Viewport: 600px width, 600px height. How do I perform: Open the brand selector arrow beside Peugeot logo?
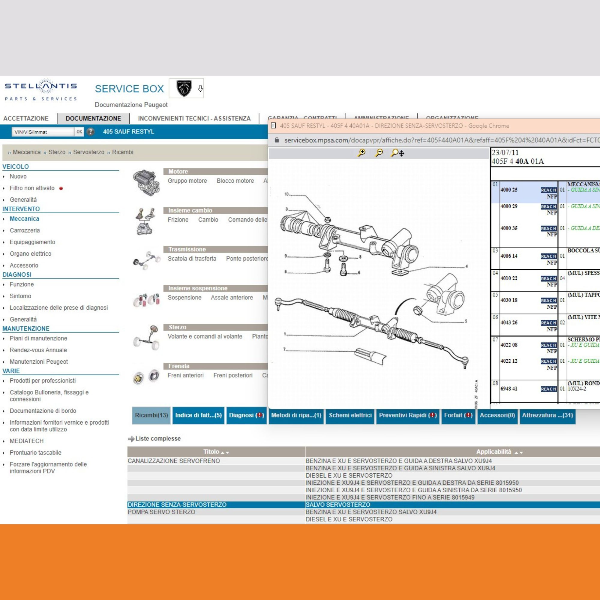click(200, 89)
